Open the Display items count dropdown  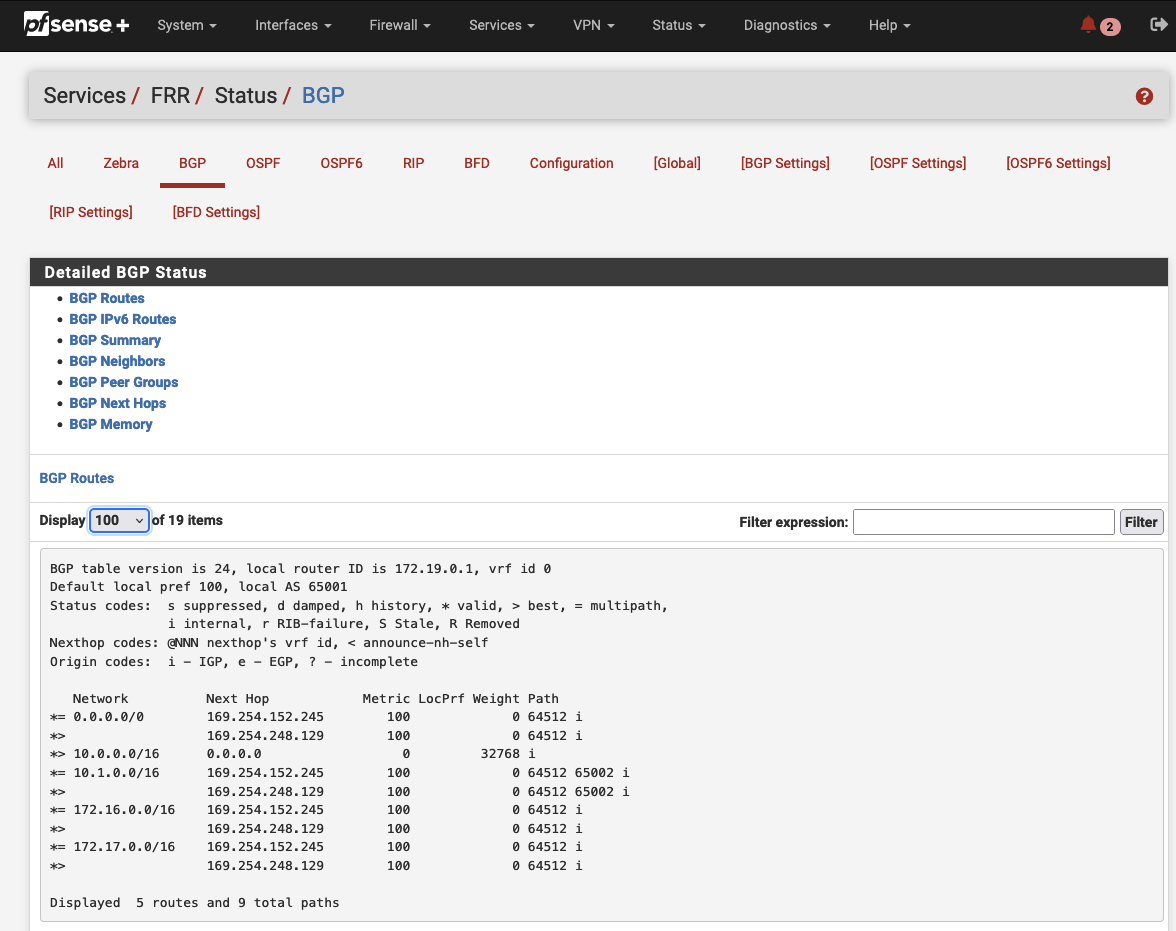tap(119, 520)
